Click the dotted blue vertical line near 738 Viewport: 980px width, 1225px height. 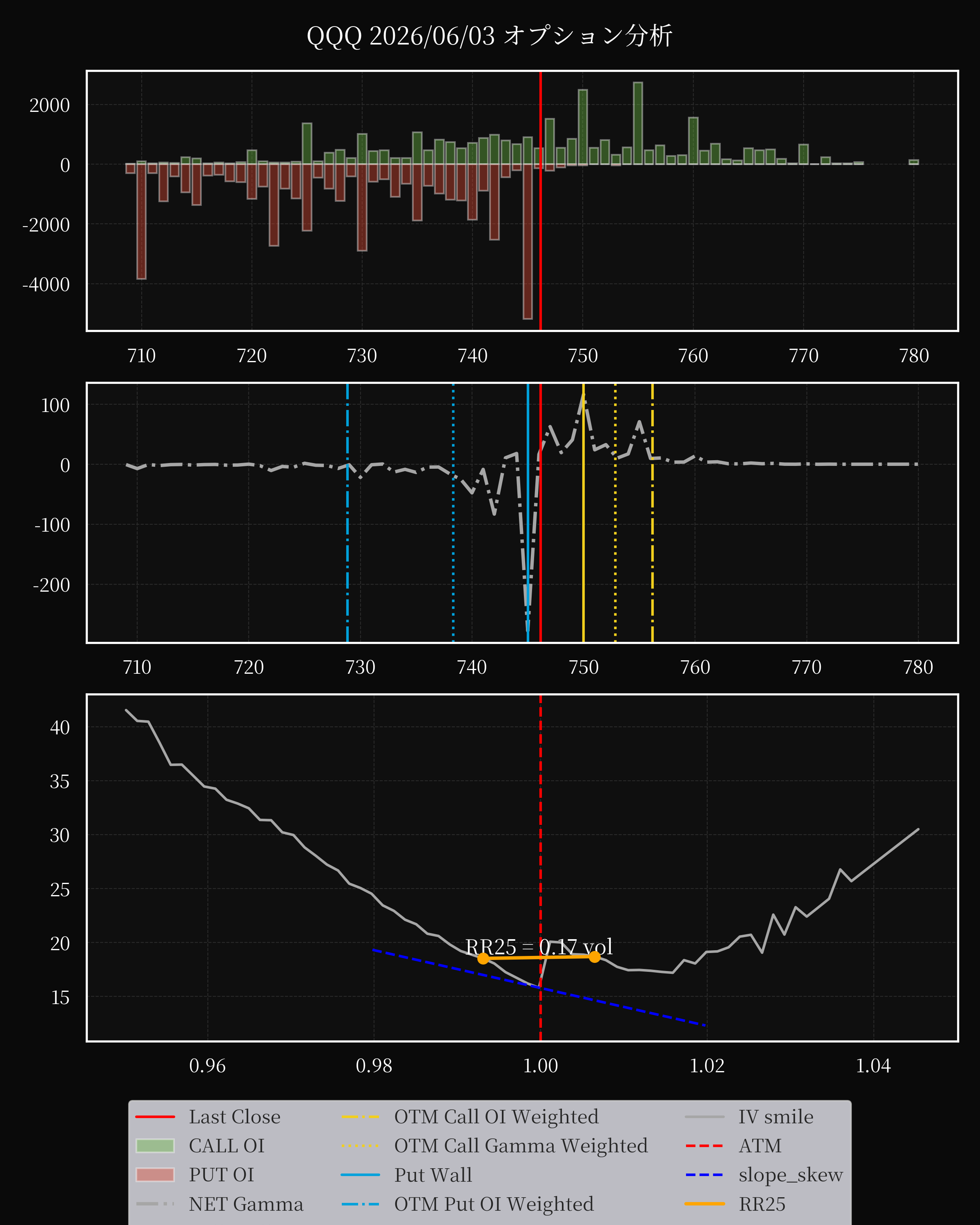coord(453,513)
